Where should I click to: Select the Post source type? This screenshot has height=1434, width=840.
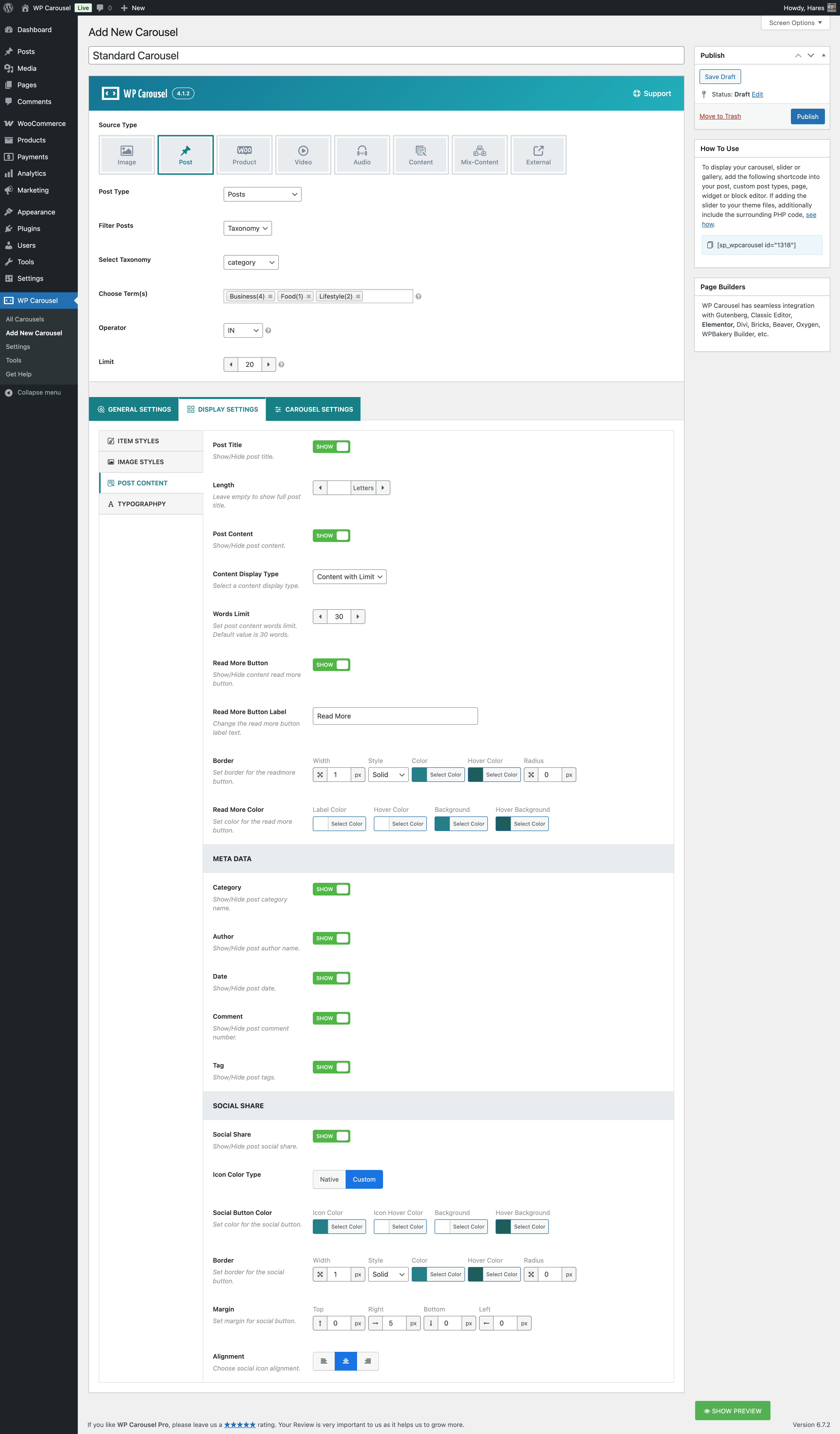185,155
